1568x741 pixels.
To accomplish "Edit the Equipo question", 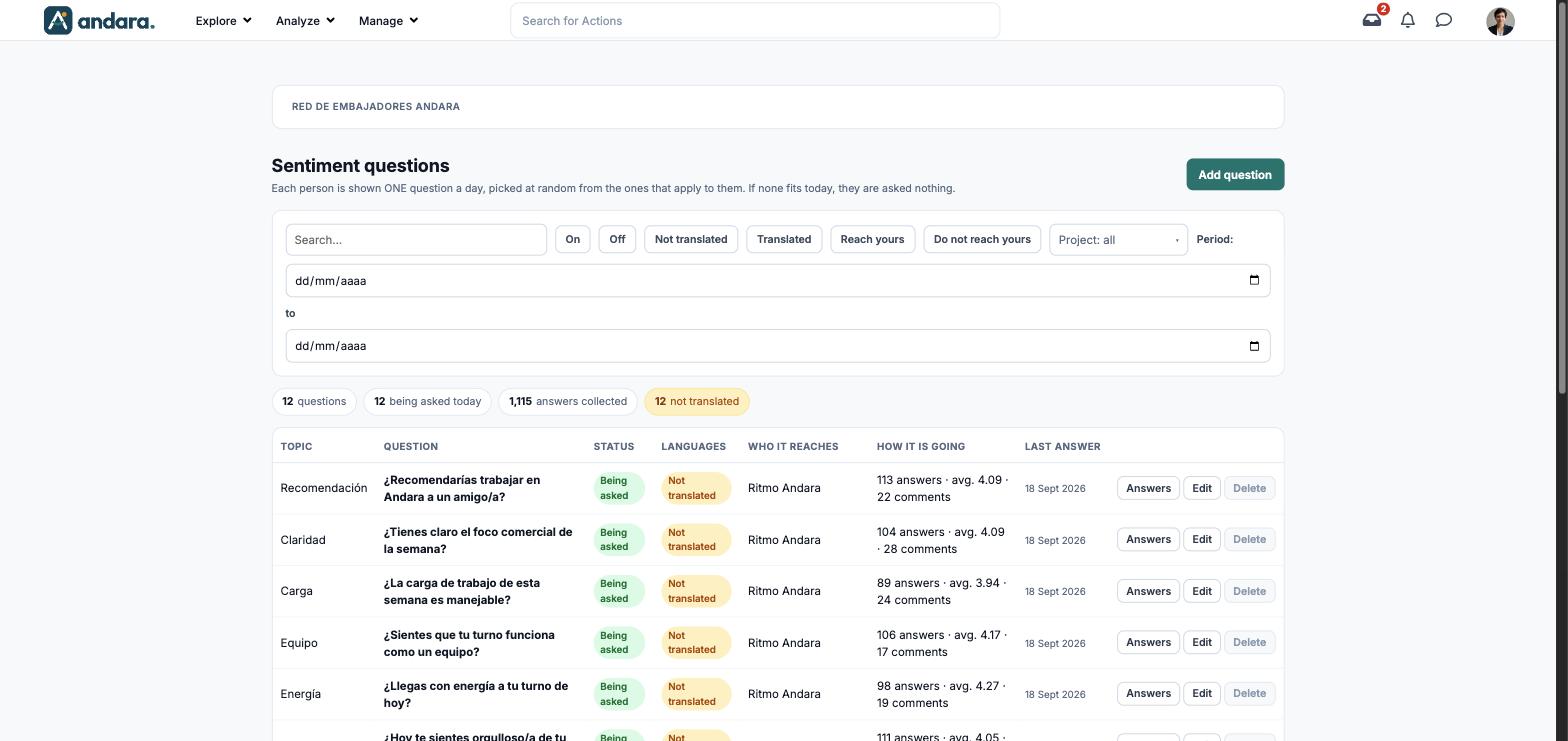I will [x=1202, y=642].
